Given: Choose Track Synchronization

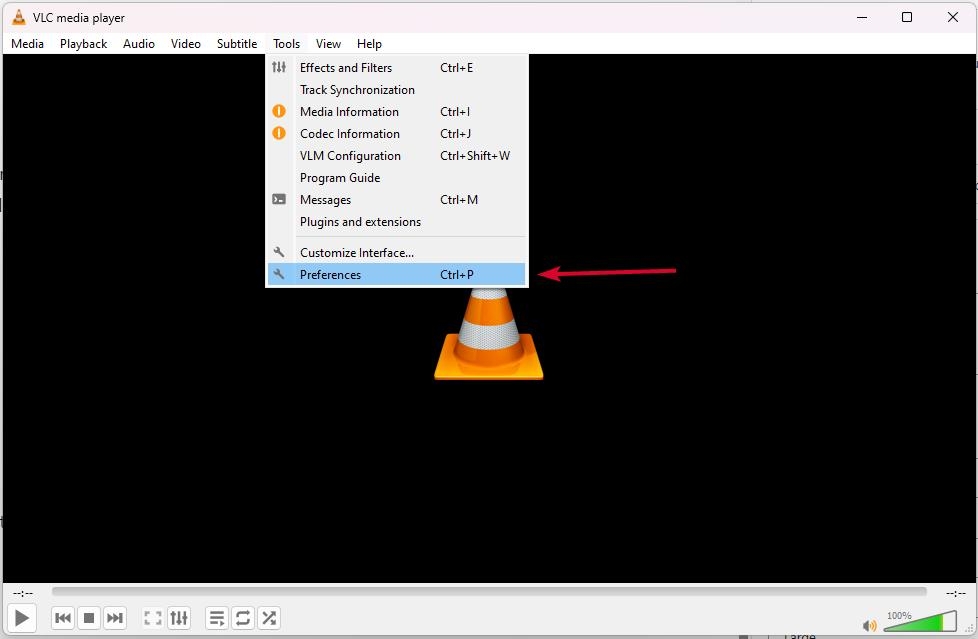Looking at the screenshot, I should coord(397,90).
